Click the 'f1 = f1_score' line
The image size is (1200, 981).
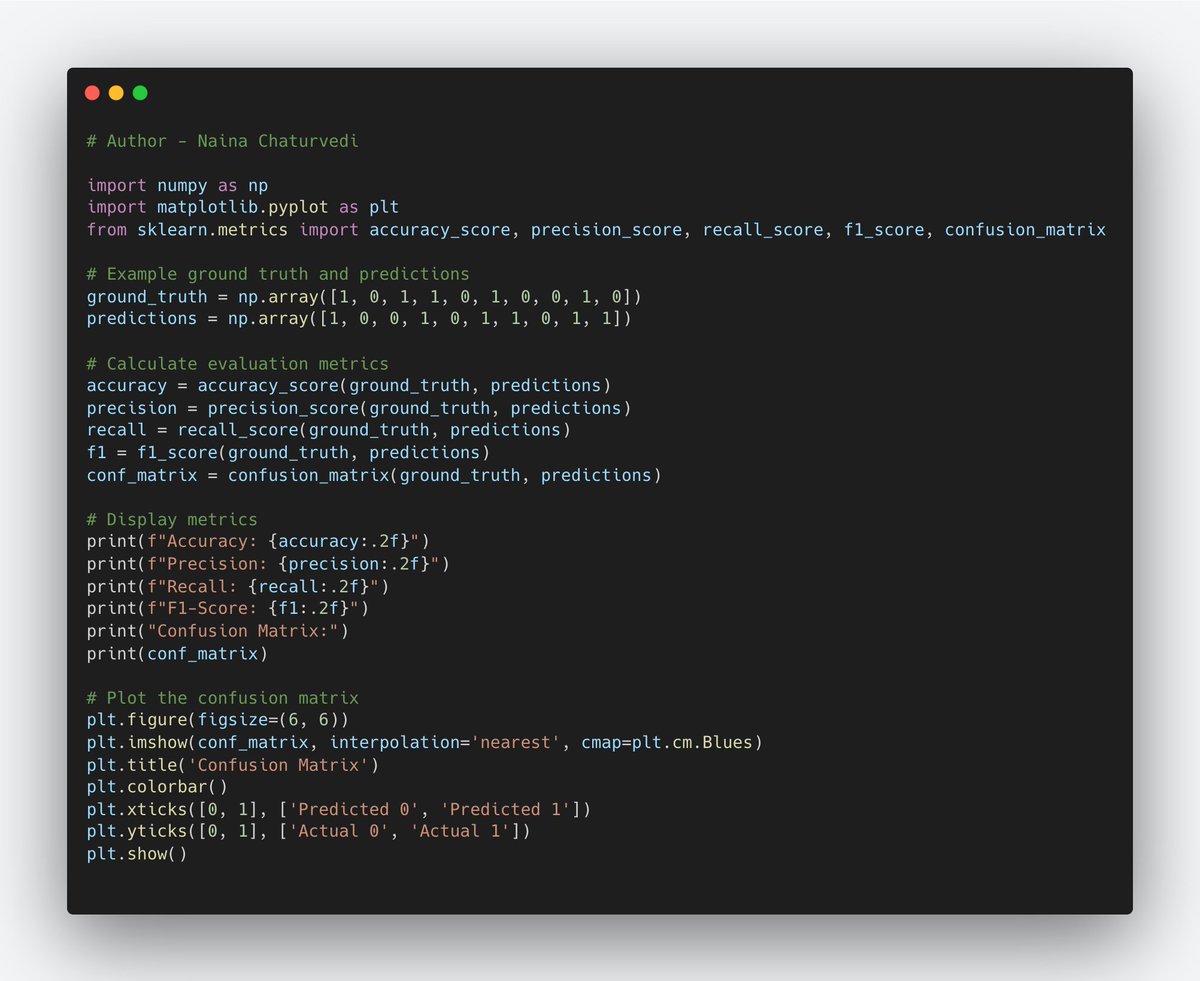point(288,452)
